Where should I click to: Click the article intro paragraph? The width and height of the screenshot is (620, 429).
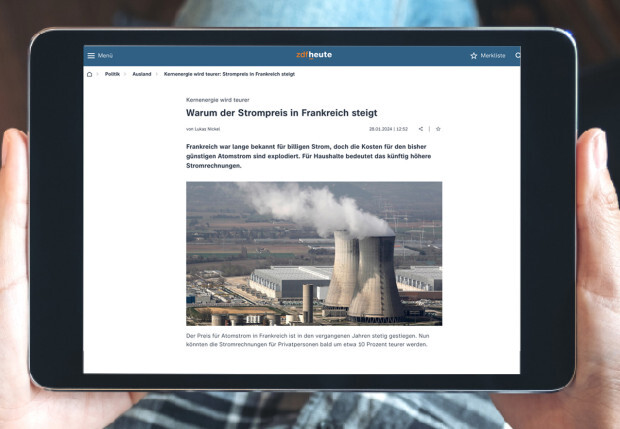308,156
